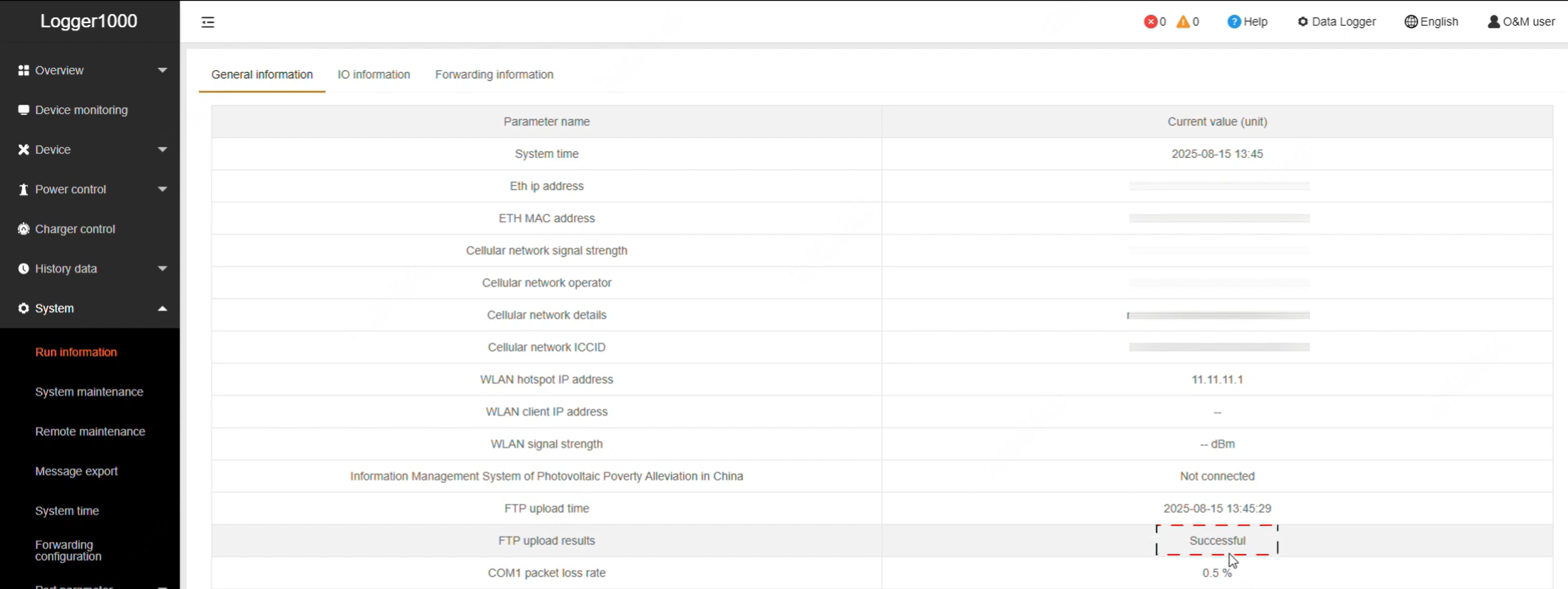Collapse the System menu chevron
The image size is (1568, 589).
pos(162,308)
